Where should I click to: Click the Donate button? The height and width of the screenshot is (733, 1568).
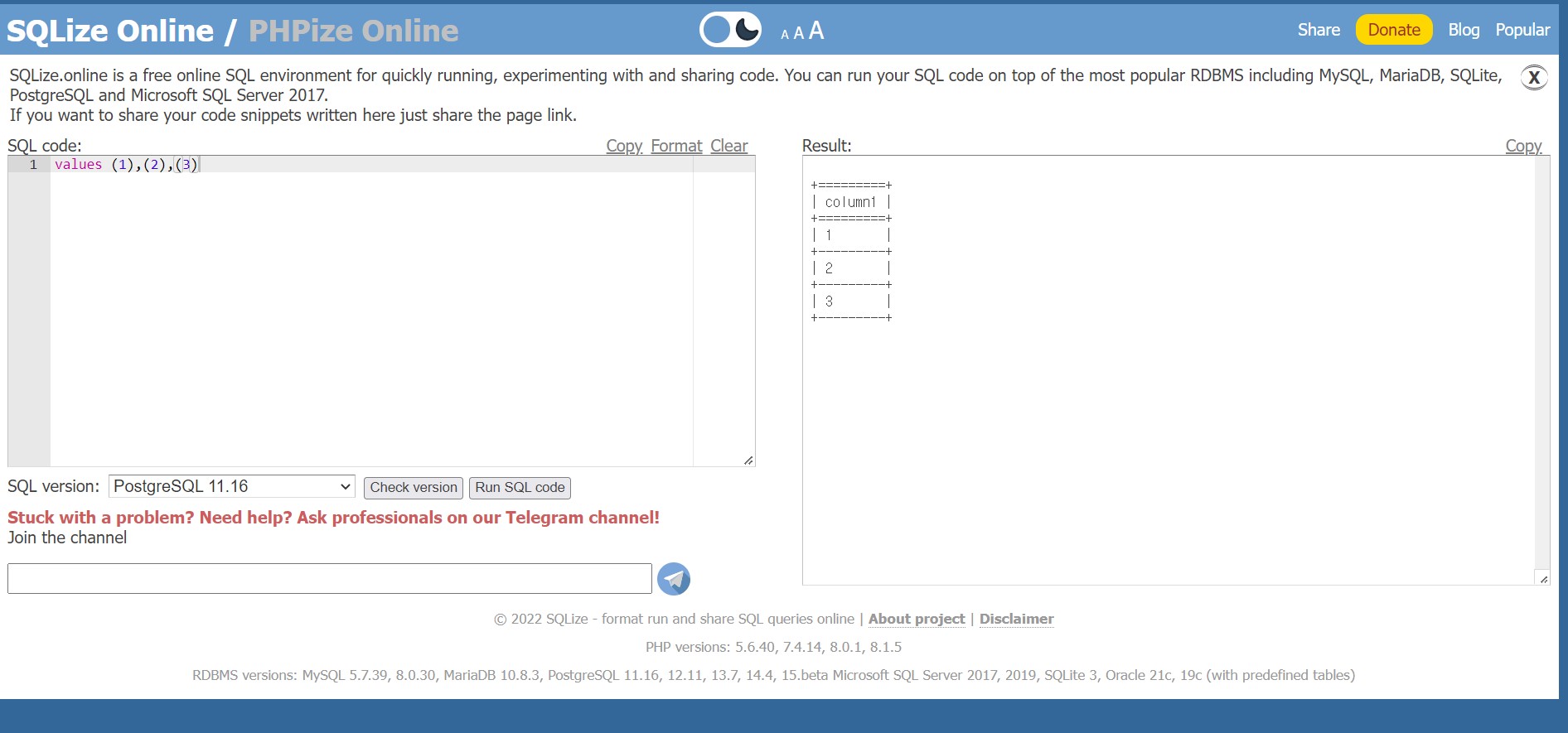(1394, 30)
